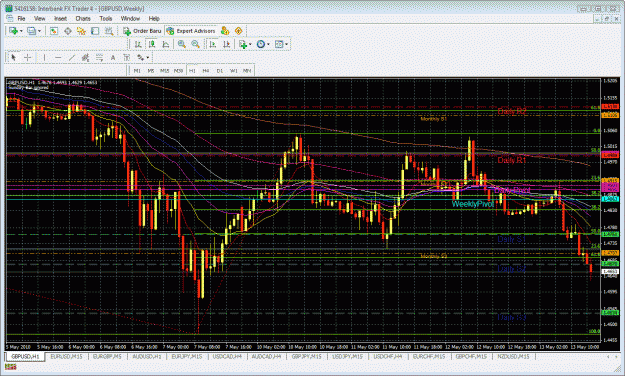Open the Tools menu
The height and width of the screenshot is (376, 625).
106,18
